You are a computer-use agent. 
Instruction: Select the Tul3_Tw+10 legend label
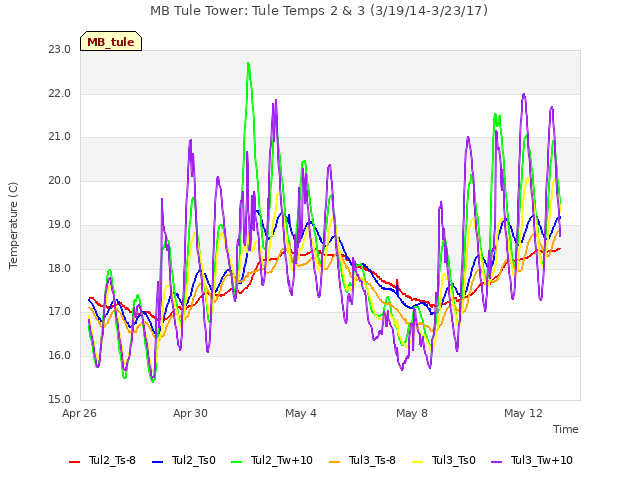click(x=542, y=460)
